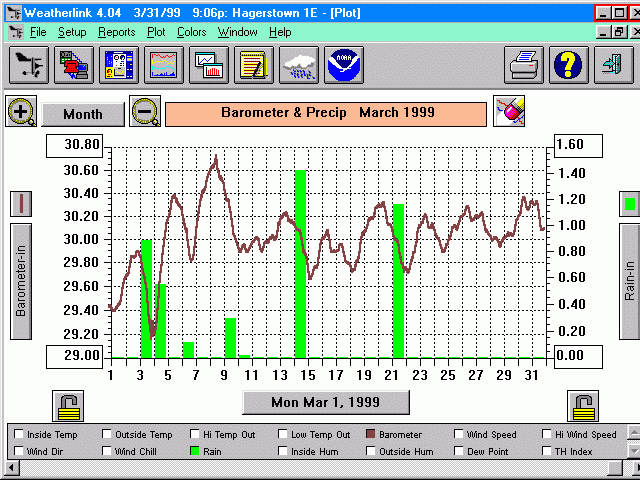Click the eraser clear-plot icon
Viewport: 640px width, 480px height.
[x=509, y=111]
